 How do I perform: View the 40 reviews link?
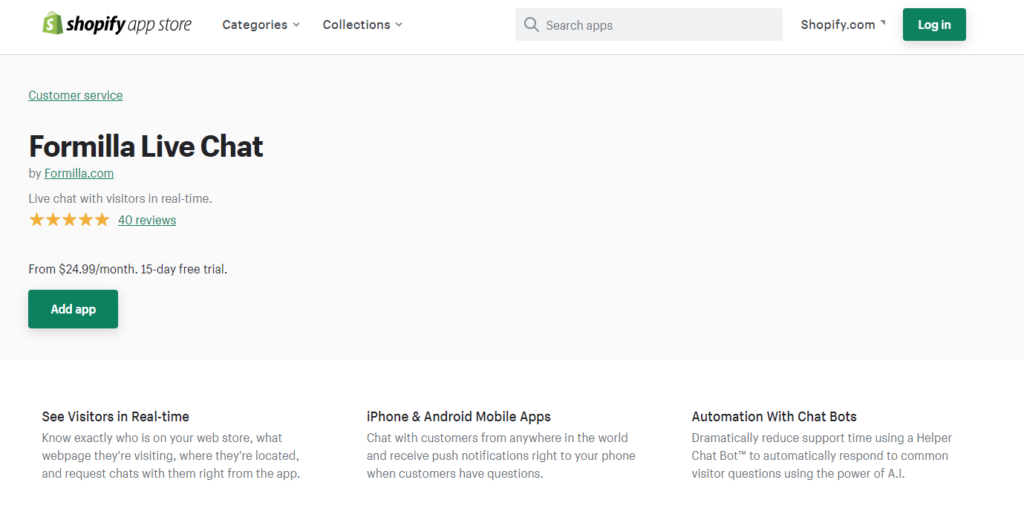tap(147, 220)
